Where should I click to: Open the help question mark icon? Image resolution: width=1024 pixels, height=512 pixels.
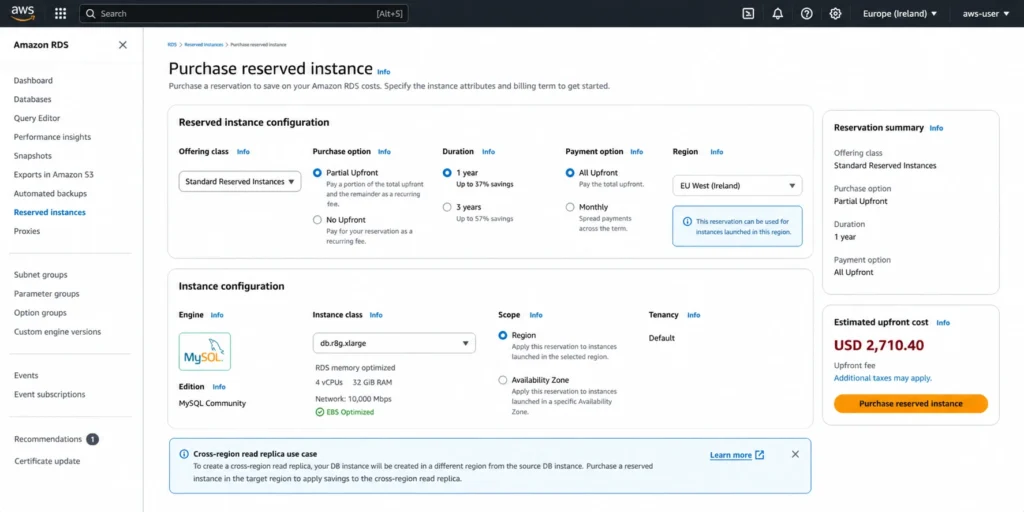click(807, 14)
